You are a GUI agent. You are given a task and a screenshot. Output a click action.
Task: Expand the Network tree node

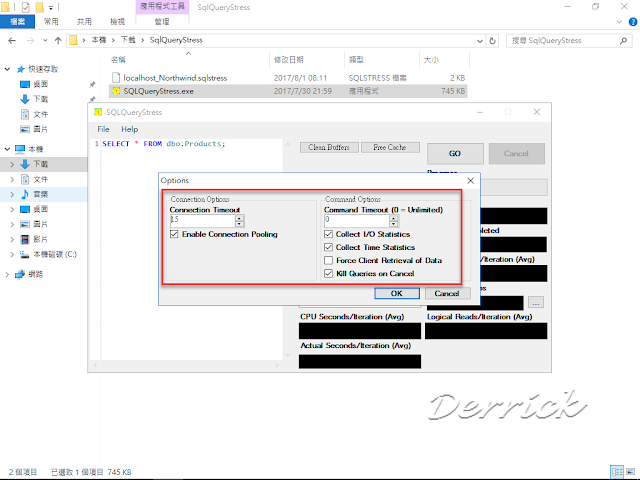coord(7,274)
